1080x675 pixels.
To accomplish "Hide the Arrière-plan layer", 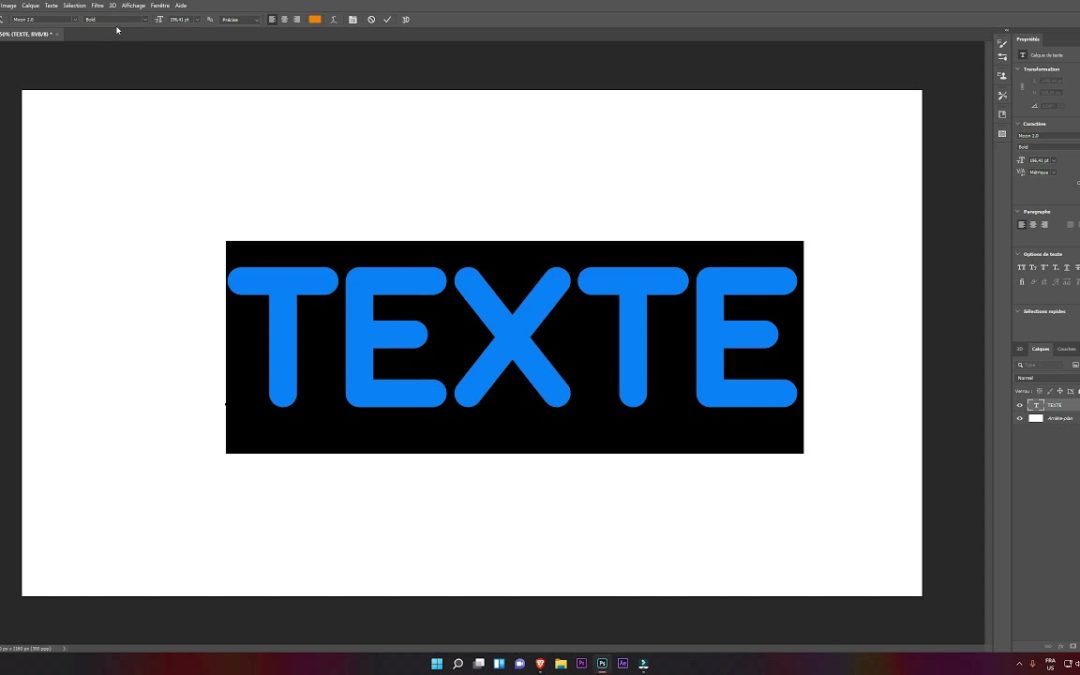I will 1020,418.
